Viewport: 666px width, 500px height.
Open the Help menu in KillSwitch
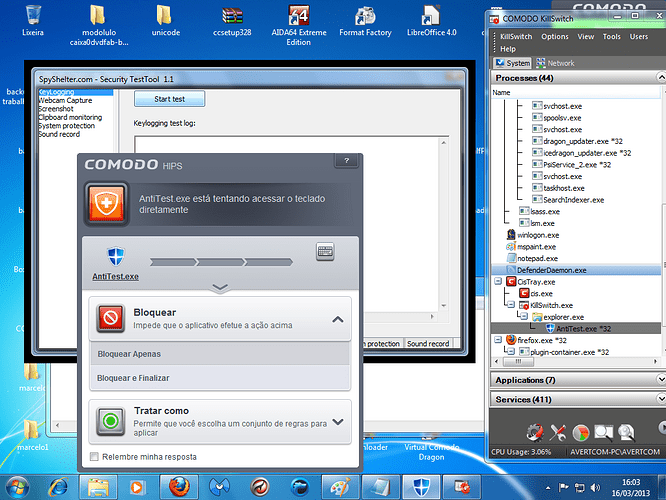coord(508,49)
